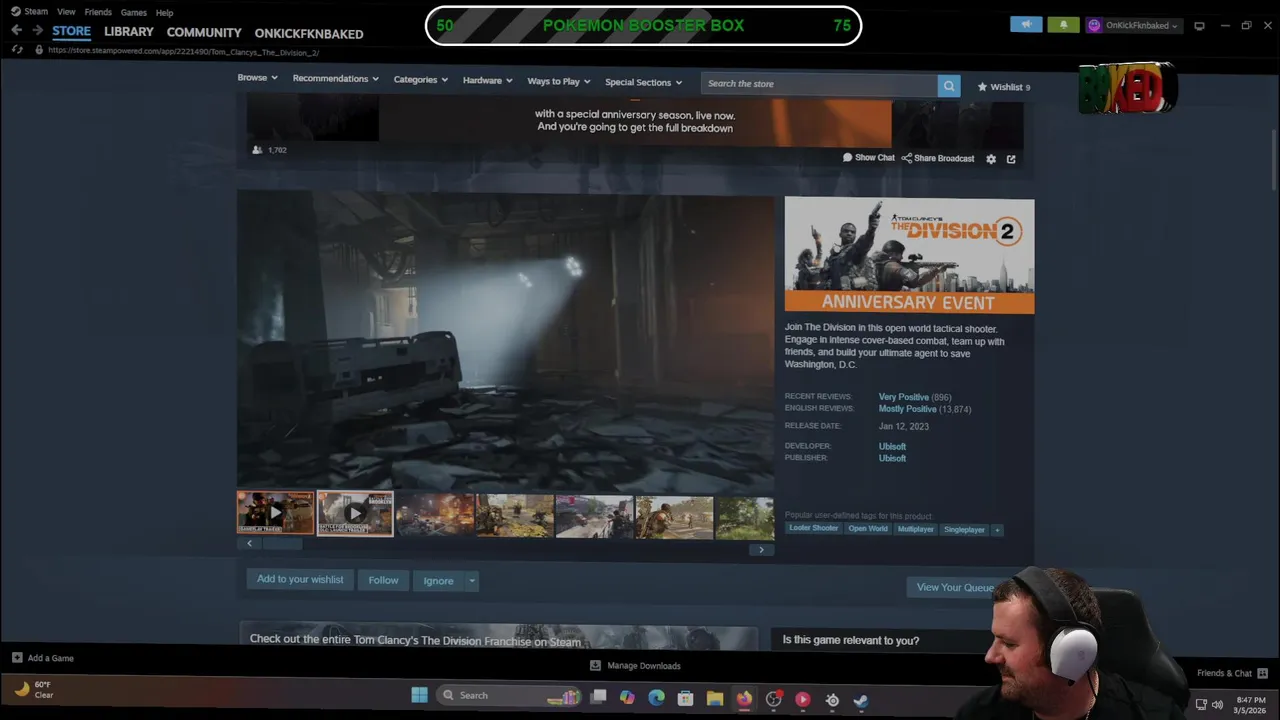Open Friends & Chat

(1232, 673)
